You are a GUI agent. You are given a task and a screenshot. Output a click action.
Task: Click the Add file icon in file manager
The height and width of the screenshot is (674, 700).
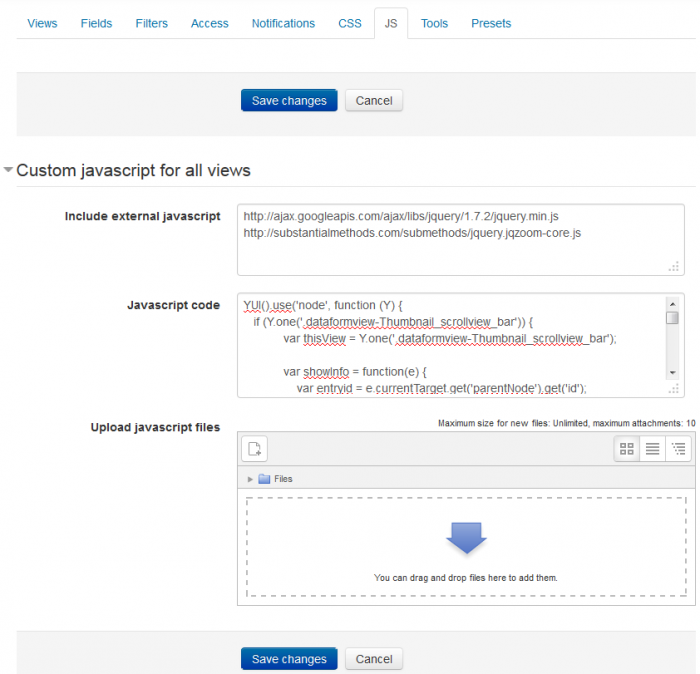(255, 449)
